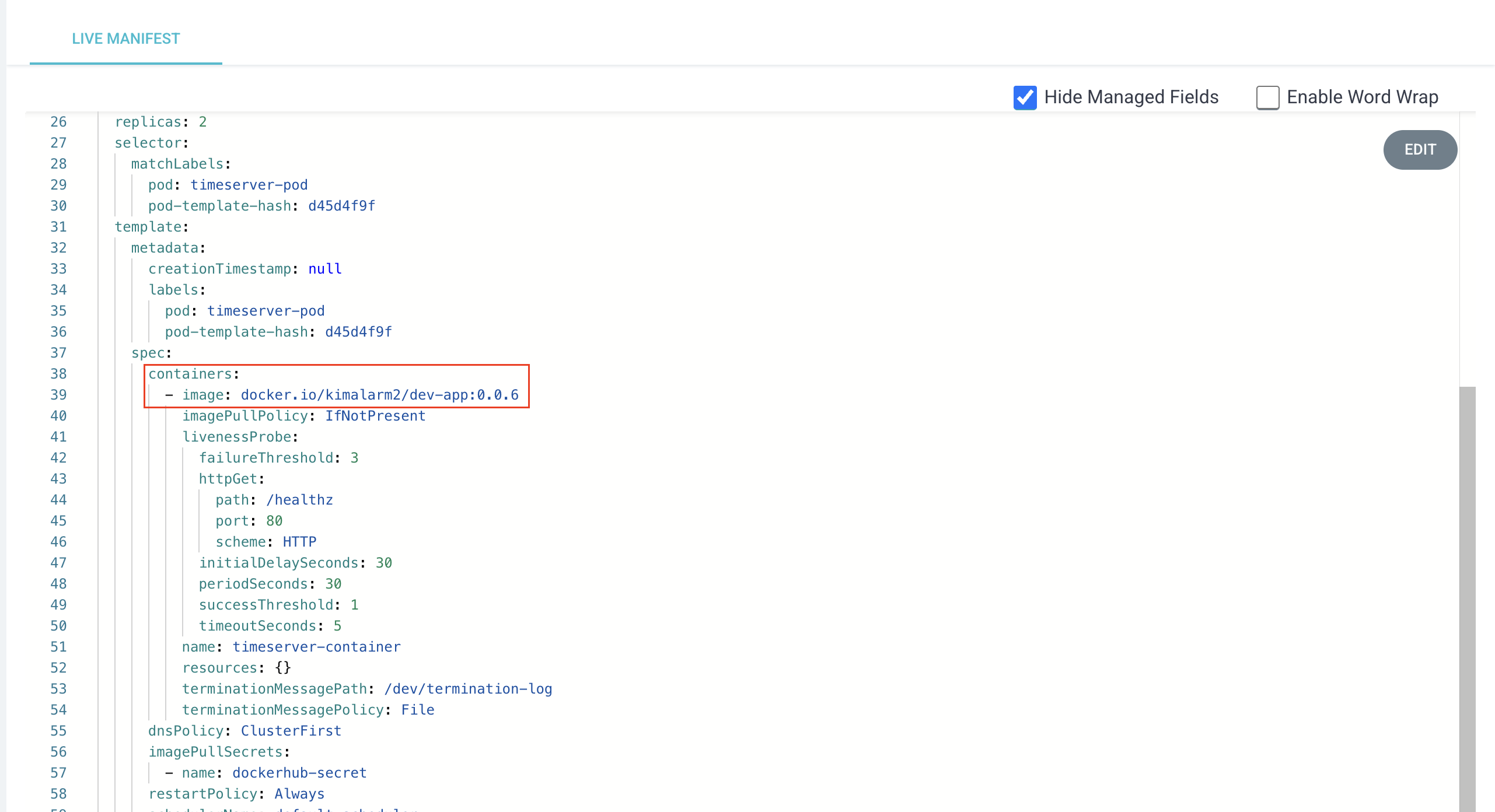The width and height of the screenshot is (1495, 812).
Task: Click the name timeserver-container line
Action: tap(291, 647)
